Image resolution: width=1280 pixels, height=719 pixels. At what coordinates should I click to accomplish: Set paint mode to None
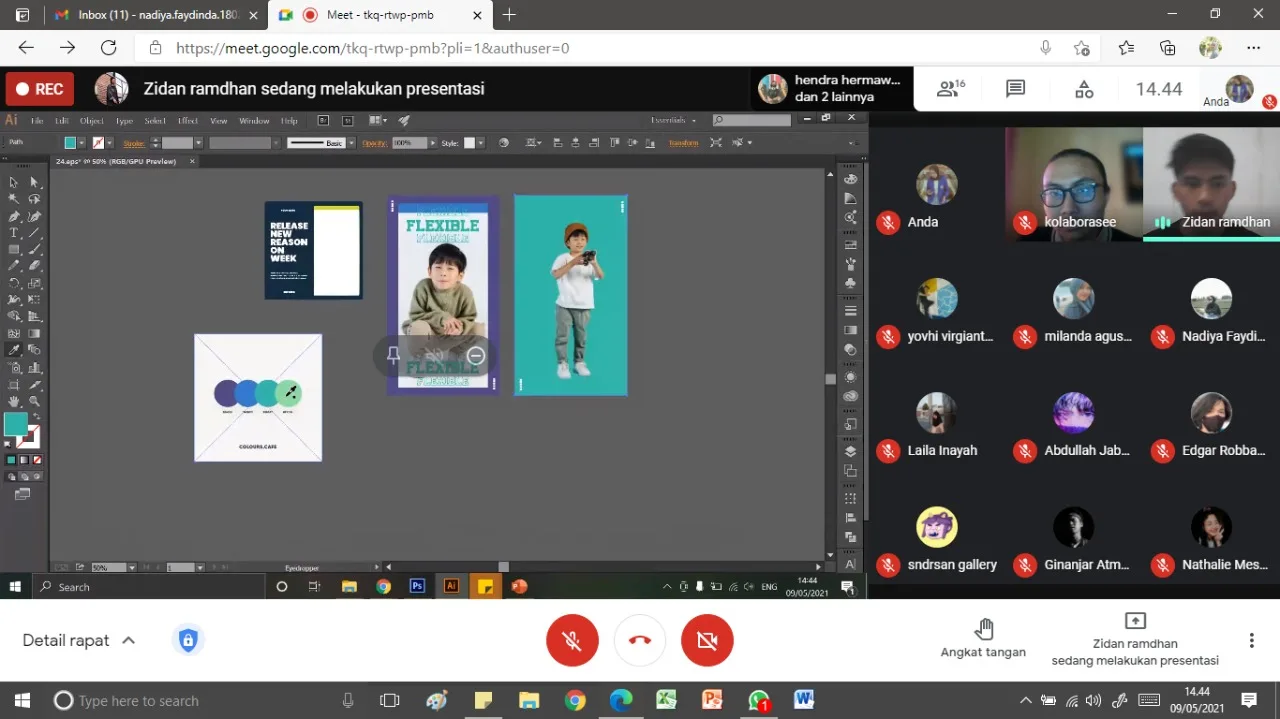(x=36, y=460)
